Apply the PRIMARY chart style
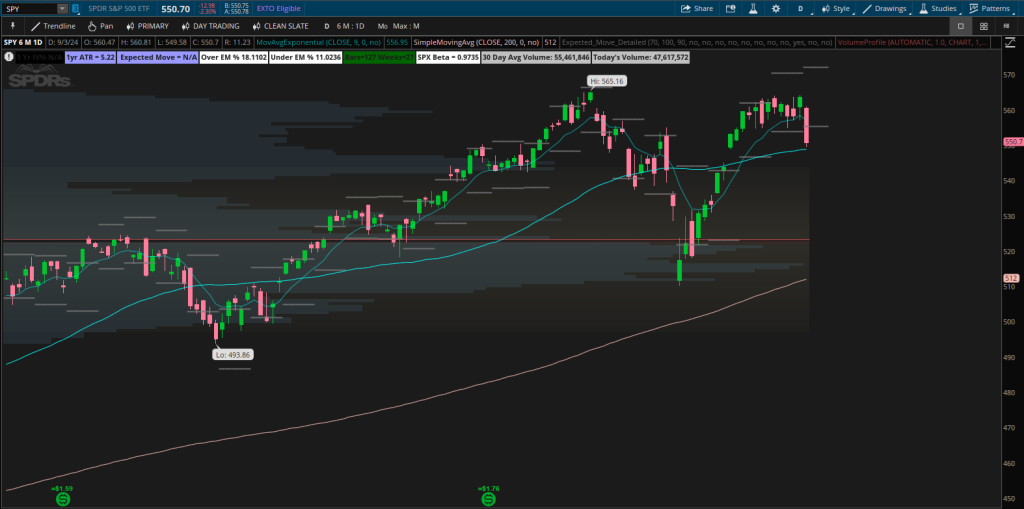 tap(147, 26)
